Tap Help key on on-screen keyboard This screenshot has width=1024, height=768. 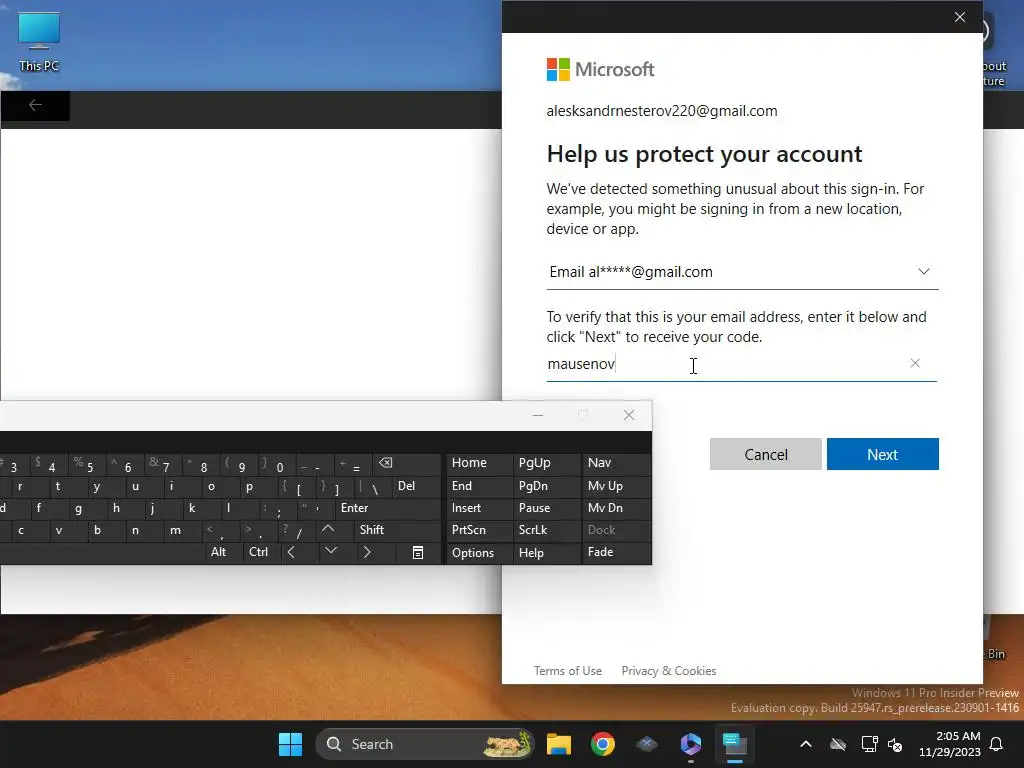coord(547,552)
